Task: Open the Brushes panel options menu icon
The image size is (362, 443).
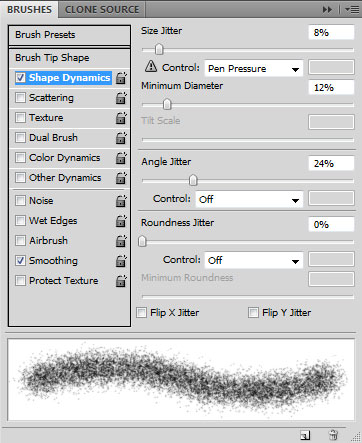Action: pyautogui.click(x=352, y=9)
